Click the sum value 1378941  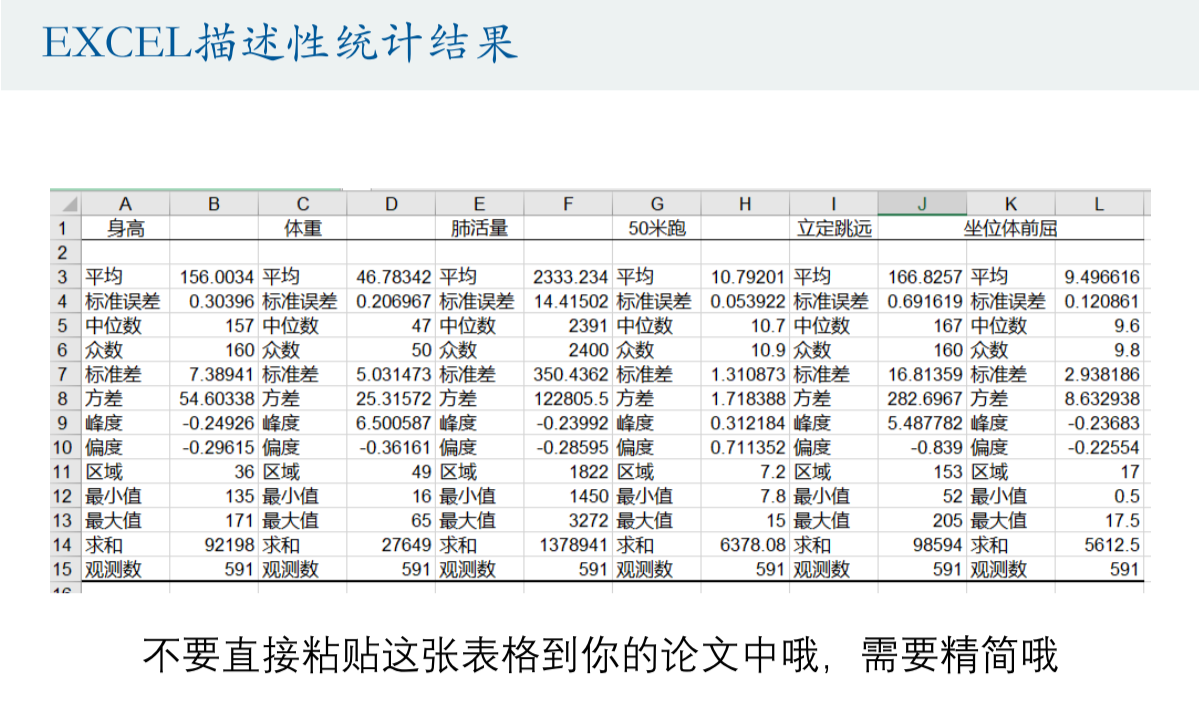tap(574, 545)
